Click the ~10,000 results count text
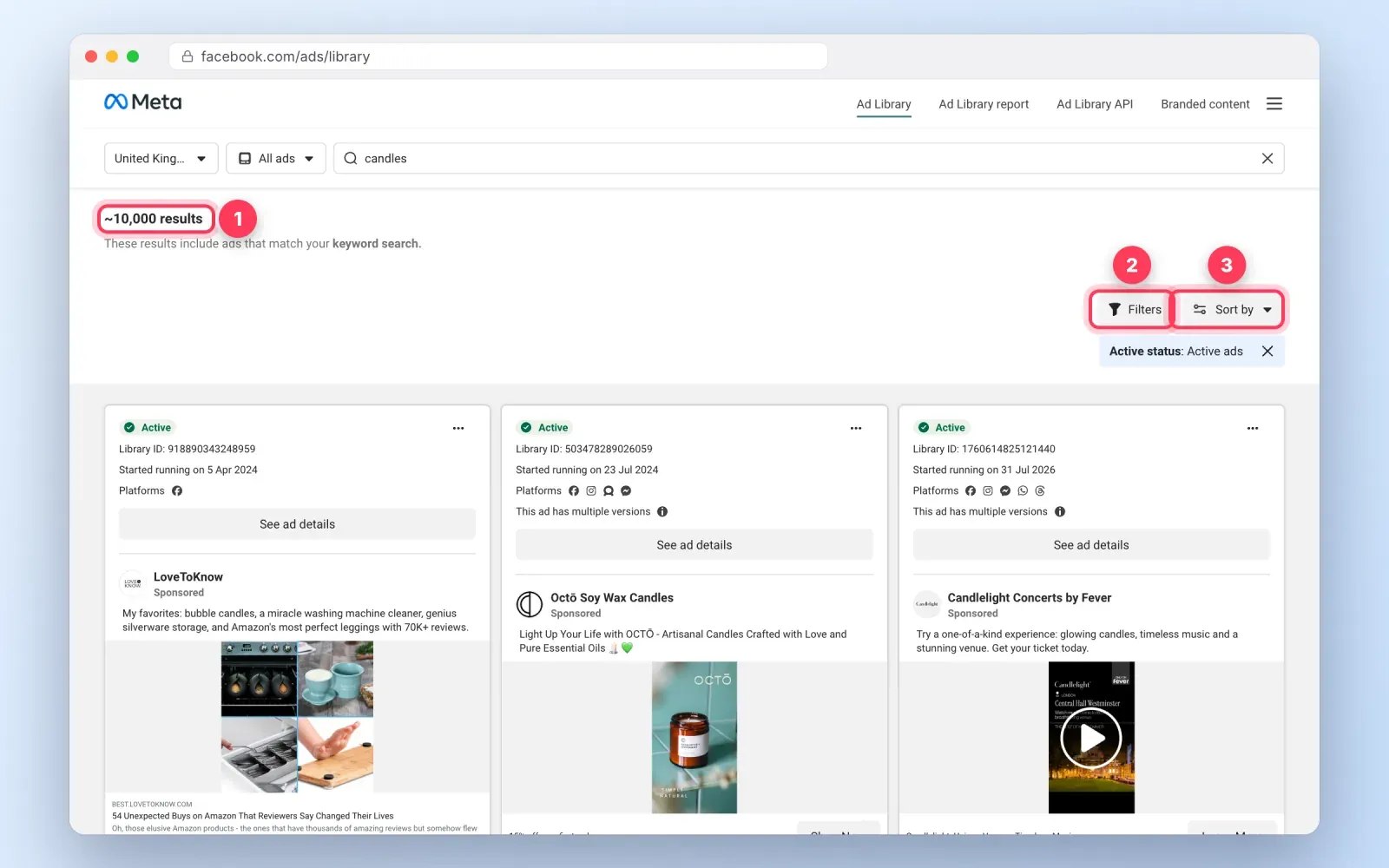 (154, 219)
